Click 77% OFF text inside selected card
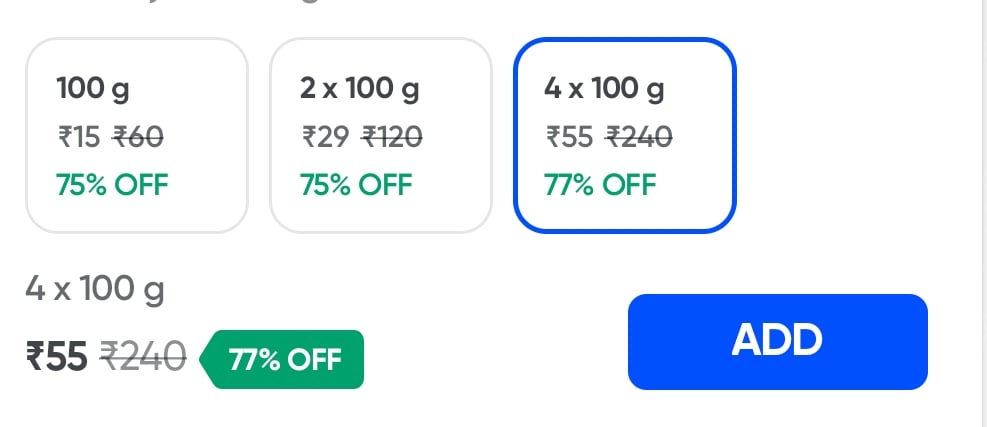 pos(600,185)
